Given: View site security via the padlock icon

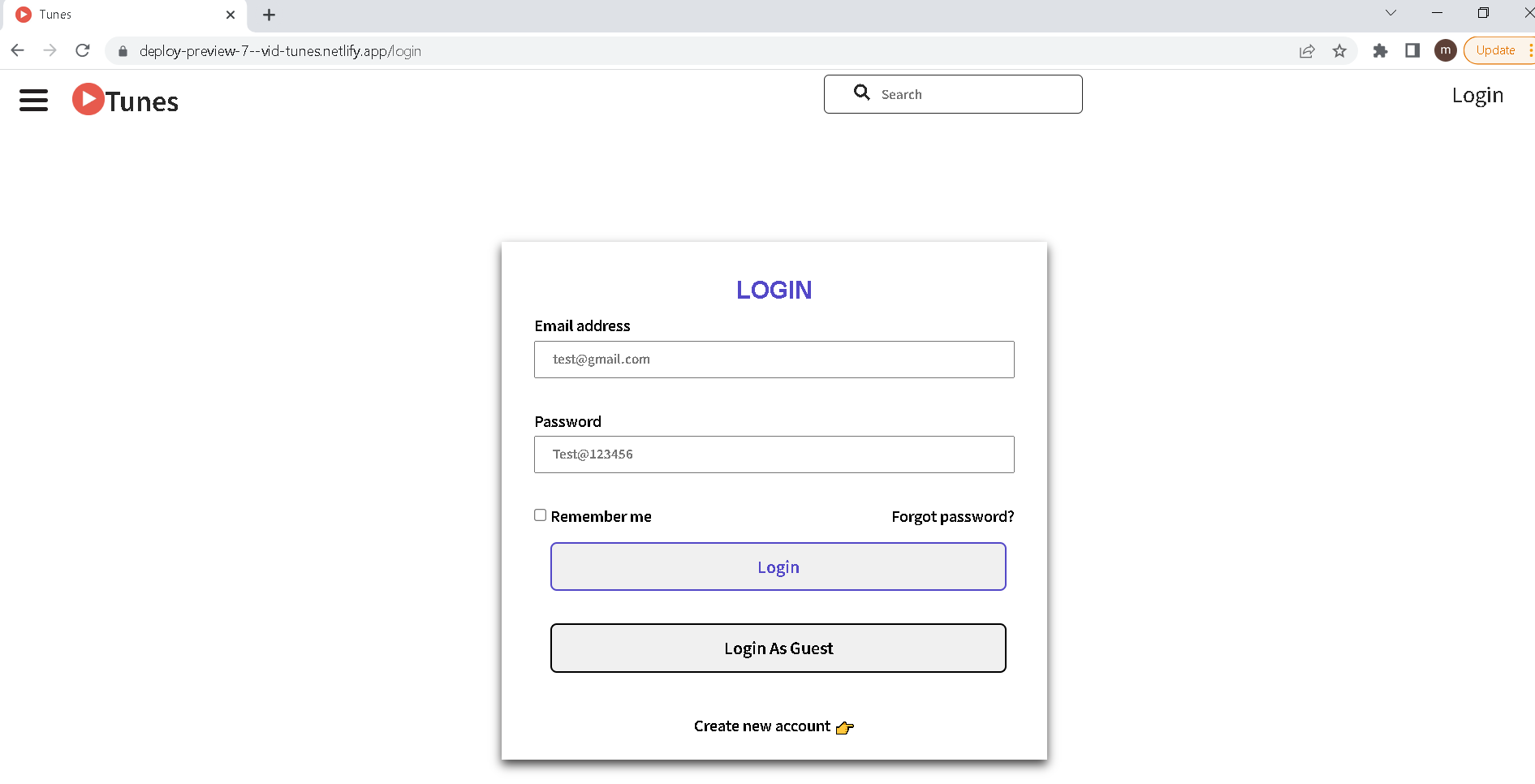Looking at the screenshot, I should coord(123,50).
